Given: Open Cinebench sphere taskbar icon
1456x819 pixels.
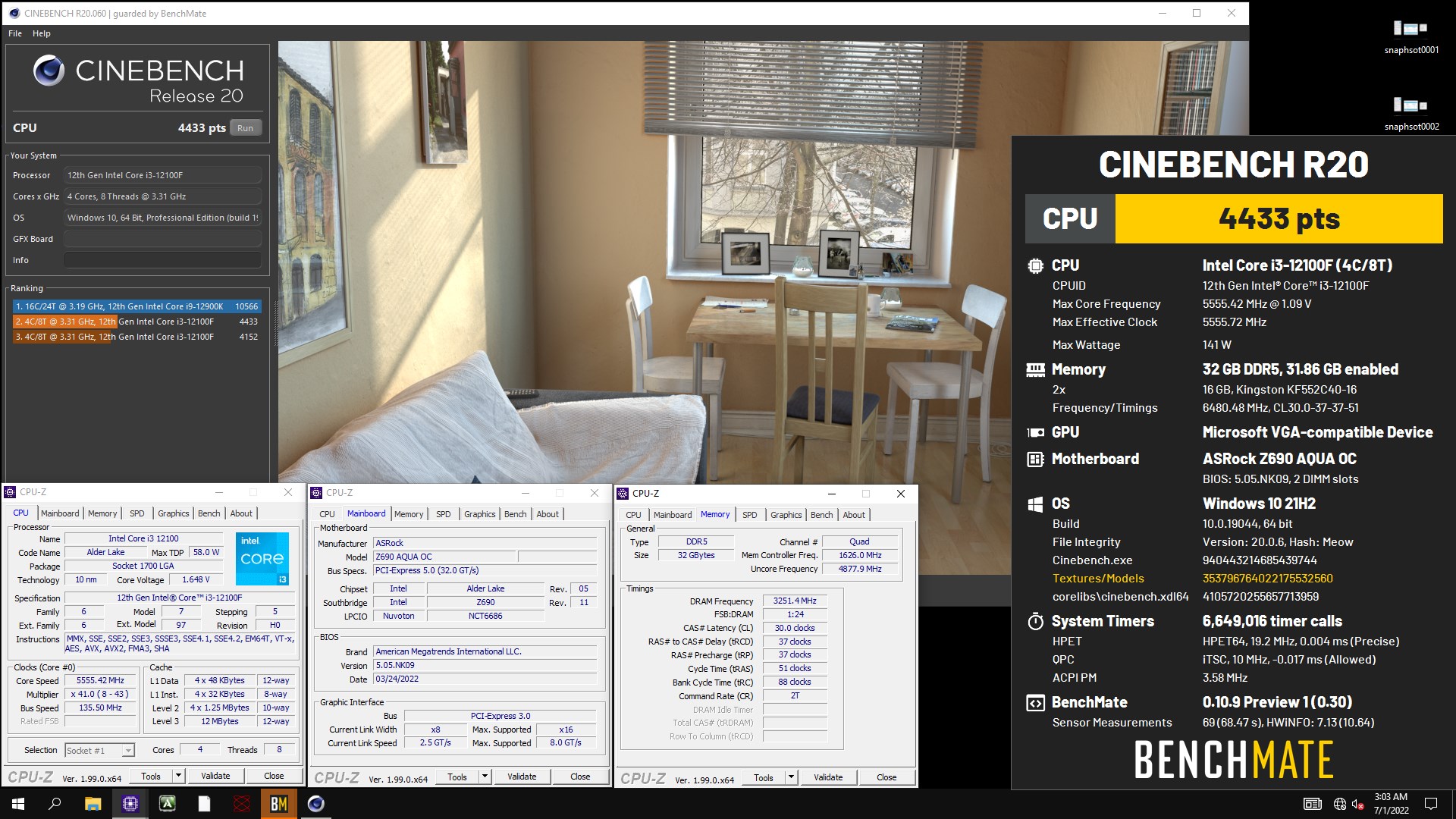Looking at the screenshot, I should click(x=316, y=804).
